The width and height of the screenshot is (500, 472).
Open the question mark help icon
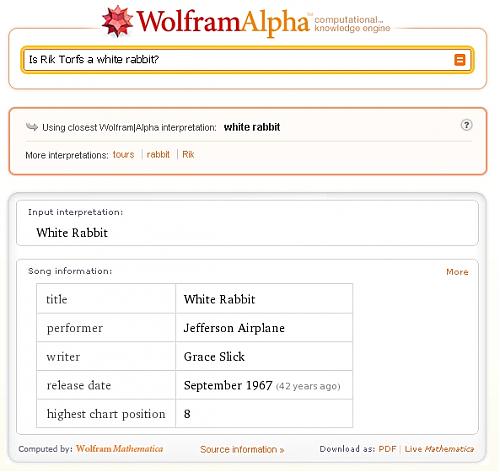coord(466,125)
